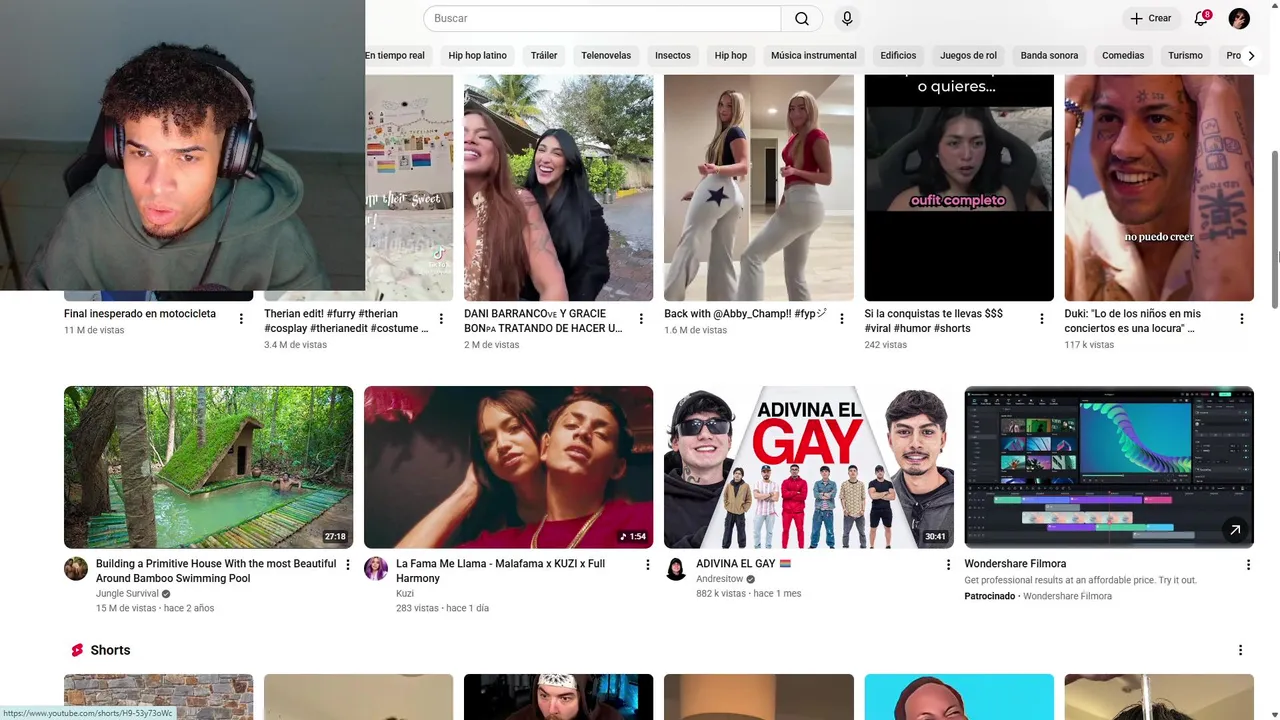This screenshot has height=720, width=1280.
Task: Activate voice search microphone
Action: pyautogui.click(x=847, y=18)
